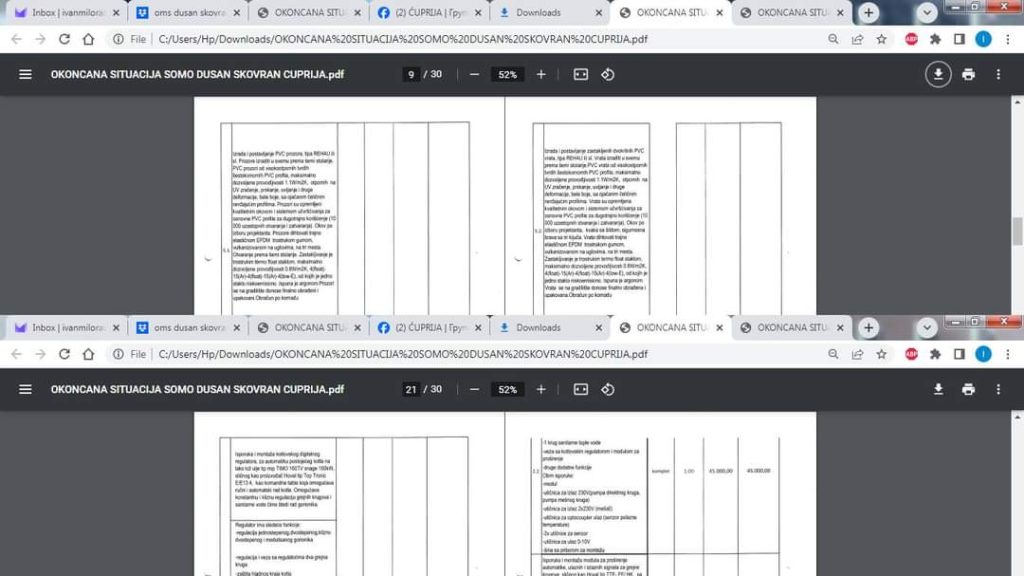This screenshot has width=1024, height=576.
Task: Download the PDF in the page 9 viewer
Action: (x=938, y=75)
